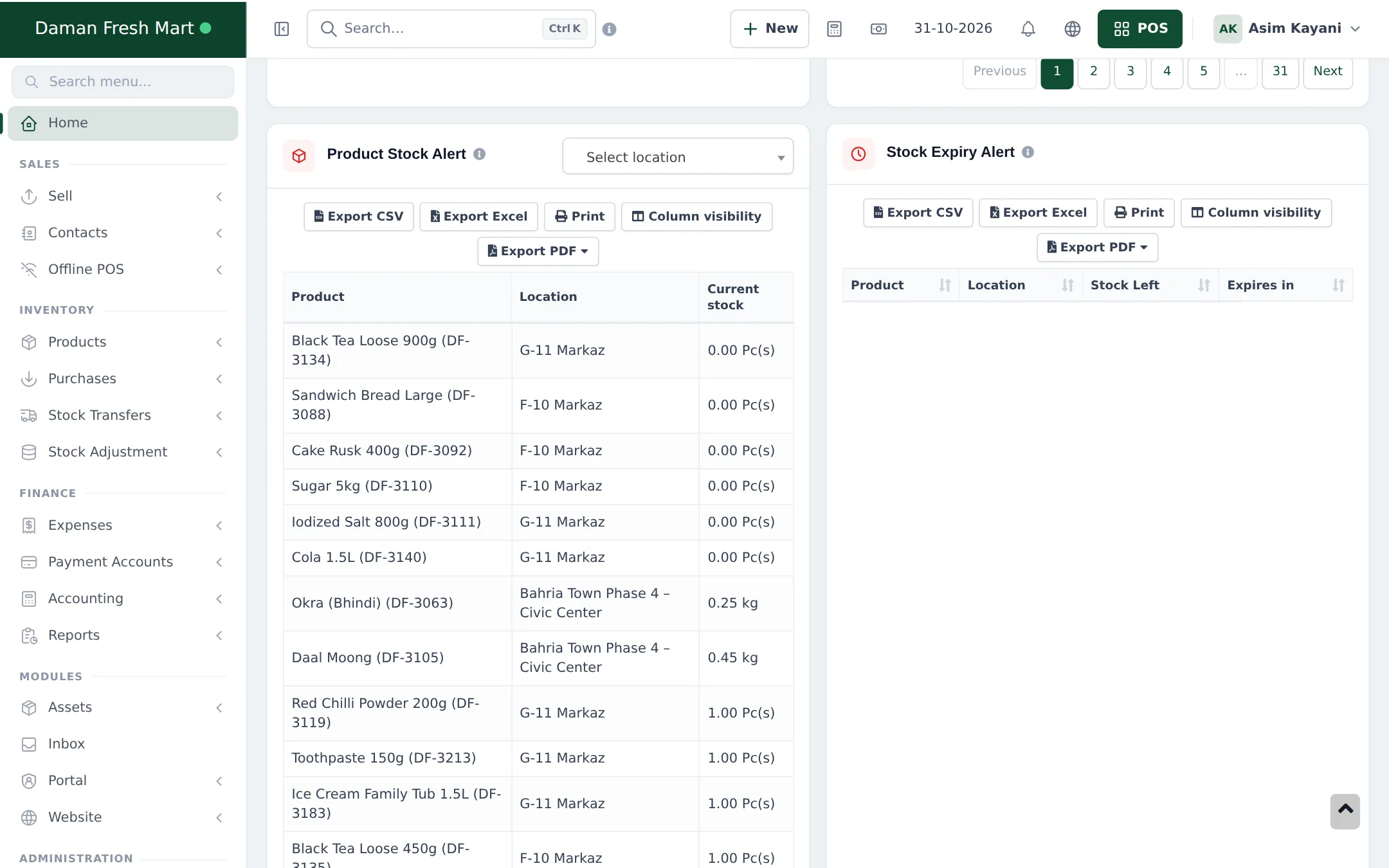Export CSV from Stock Expiry Alert
The height and width of the screenshot is (868, 1389).
[918, 213]
